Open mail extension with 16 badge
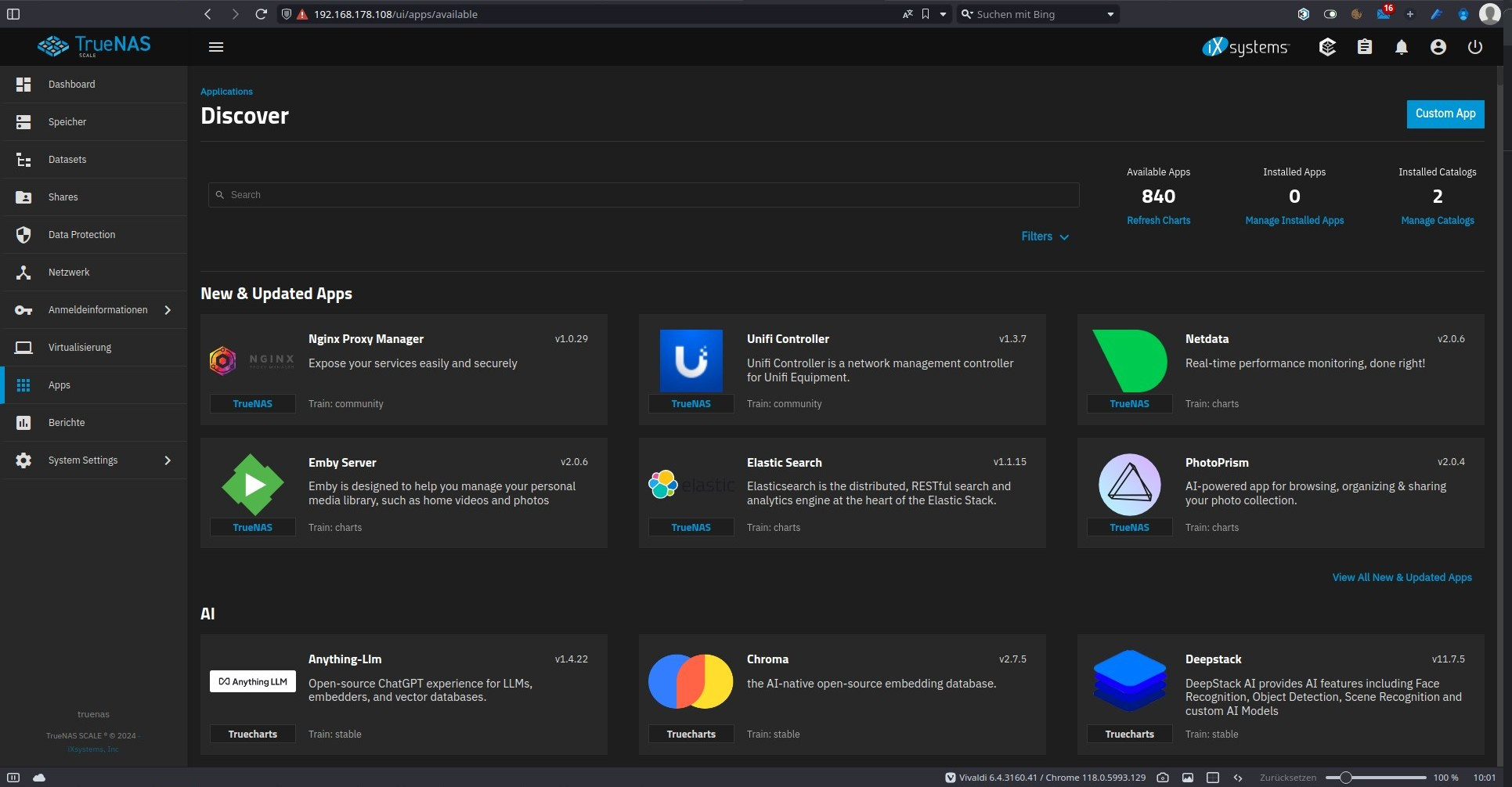Viewport: 1512px width, 787px height. pos(1384,13)
